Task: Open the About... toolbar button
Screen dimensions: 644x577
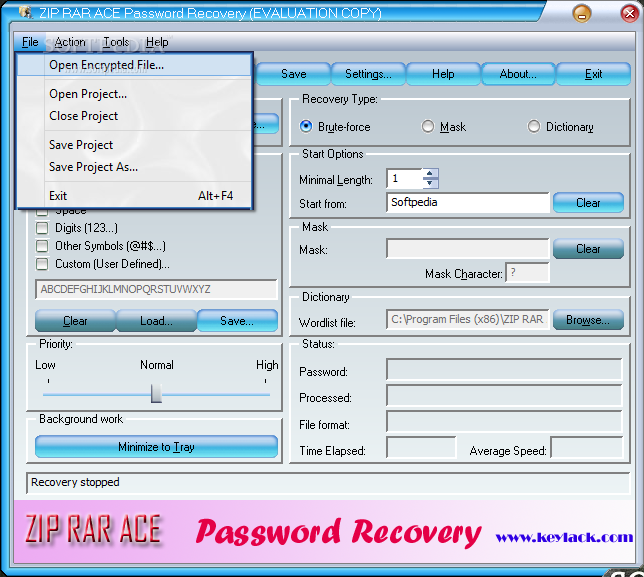Action: (518, 74)
